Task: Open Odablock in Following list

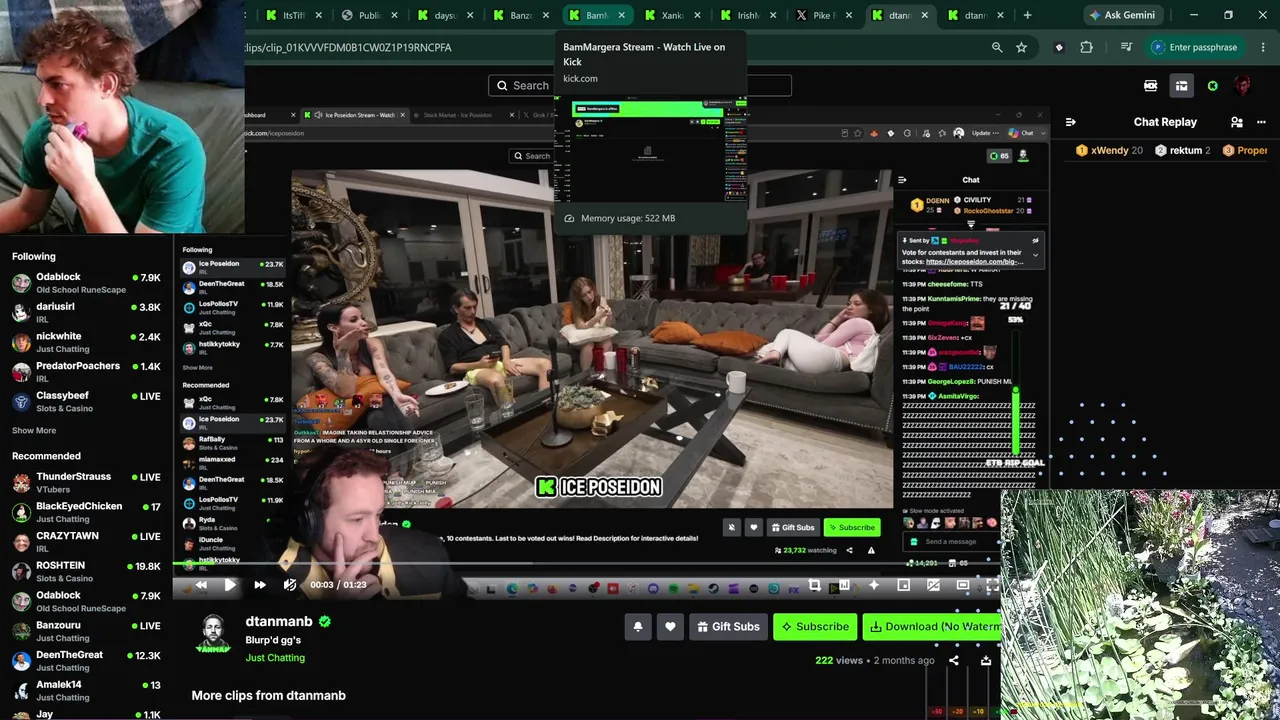Action: (86, 283)
